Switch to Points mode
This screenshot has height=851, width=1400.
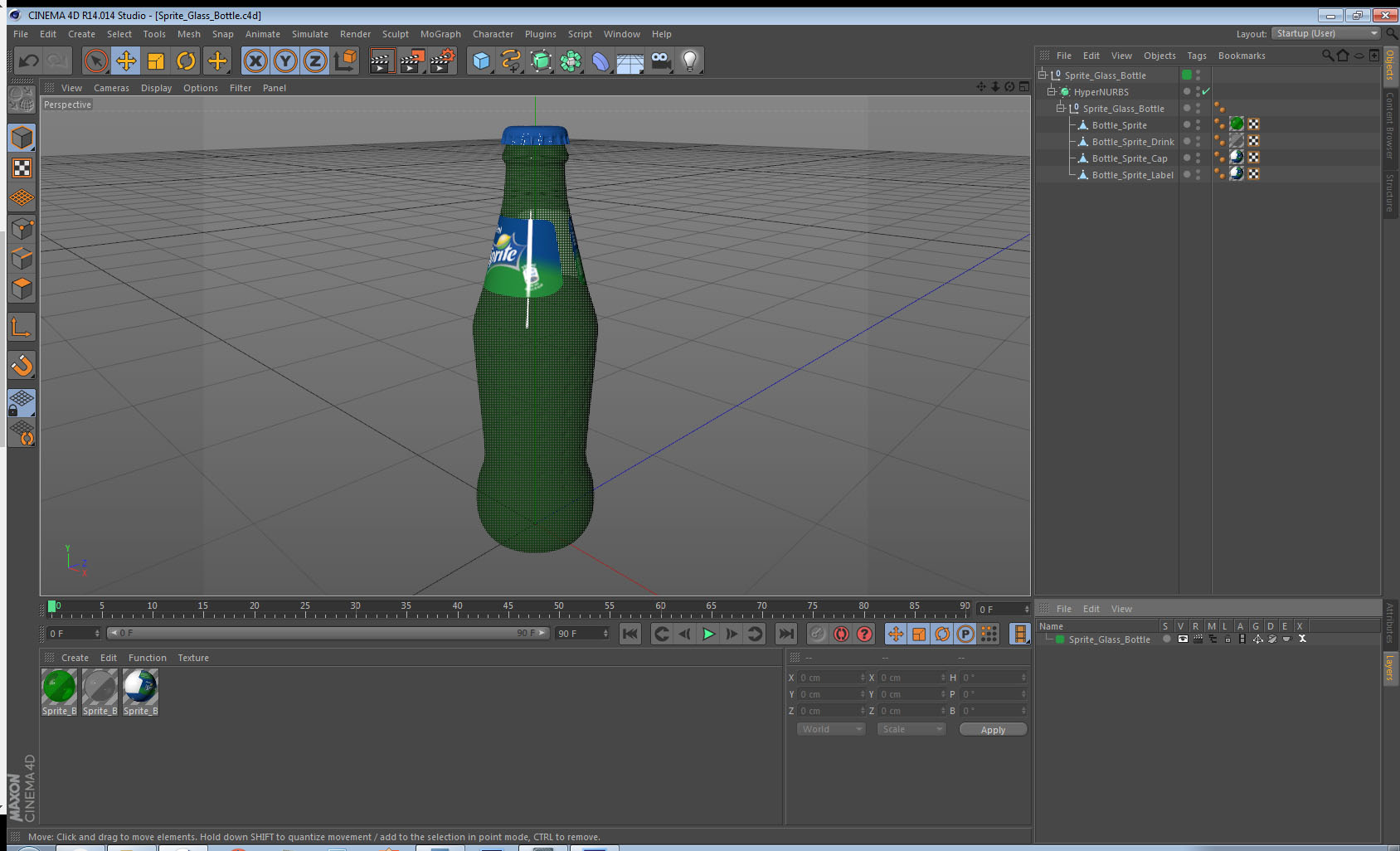[x=22, y=228]
